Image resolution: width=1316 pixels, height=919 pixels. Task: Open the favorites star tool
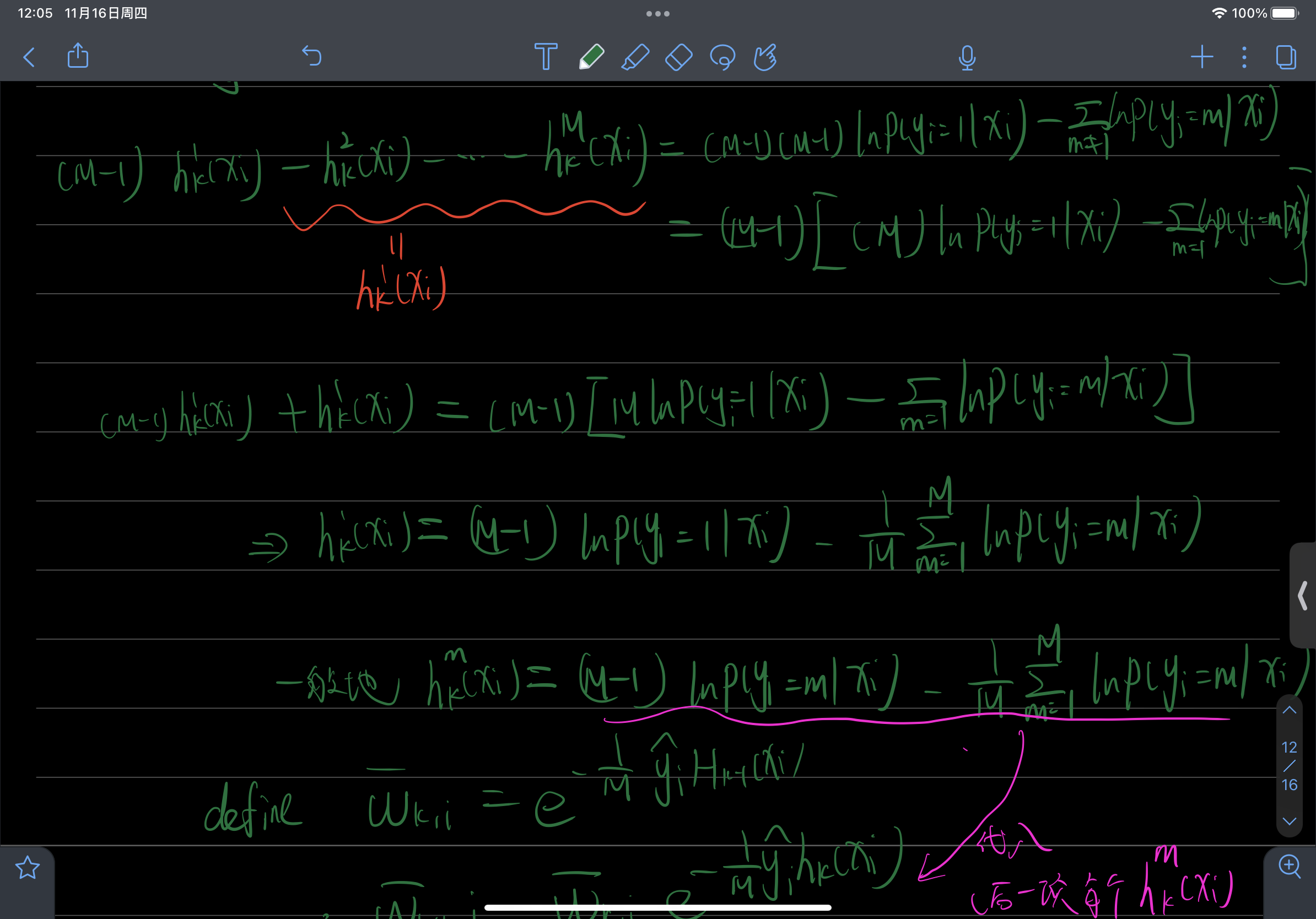pyautogui.click(x=28, y=867)
